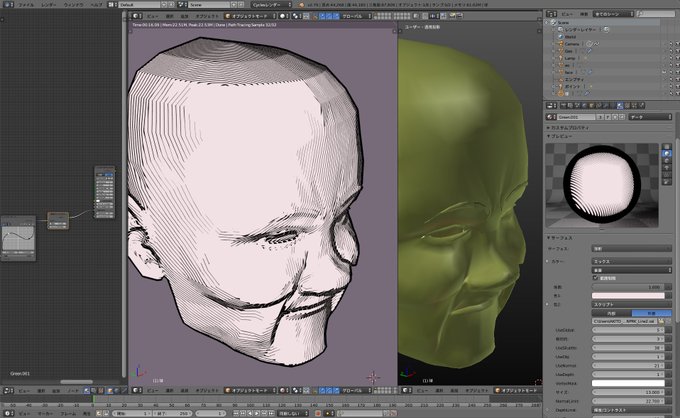Select Lamp object in the outliner
The width and height of the screenshot is (680, 418).
pyautogui.click(x=569, y=58)
